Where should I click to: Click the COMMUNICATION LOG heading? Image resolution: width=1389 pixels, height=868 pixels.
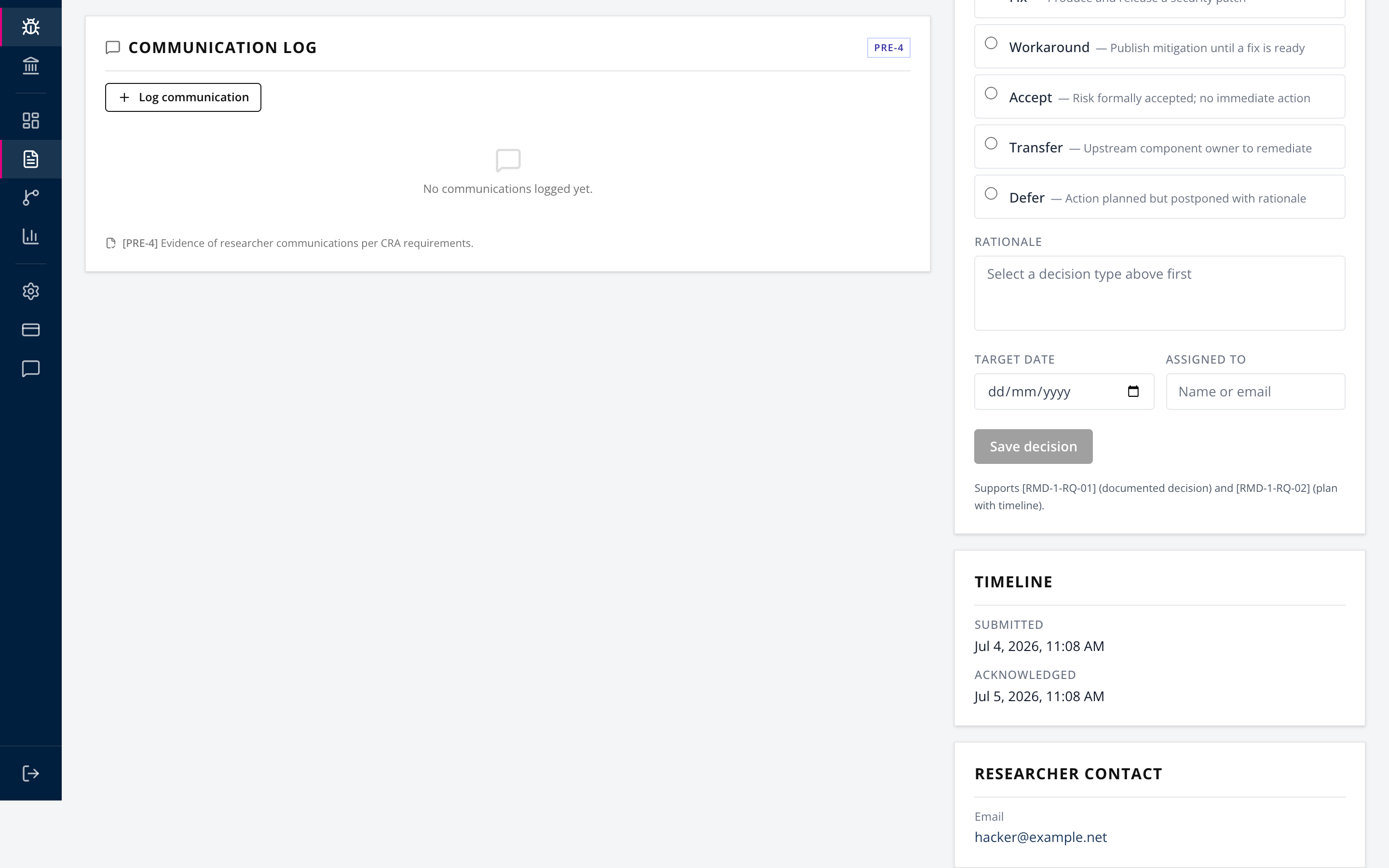point(223,48)
